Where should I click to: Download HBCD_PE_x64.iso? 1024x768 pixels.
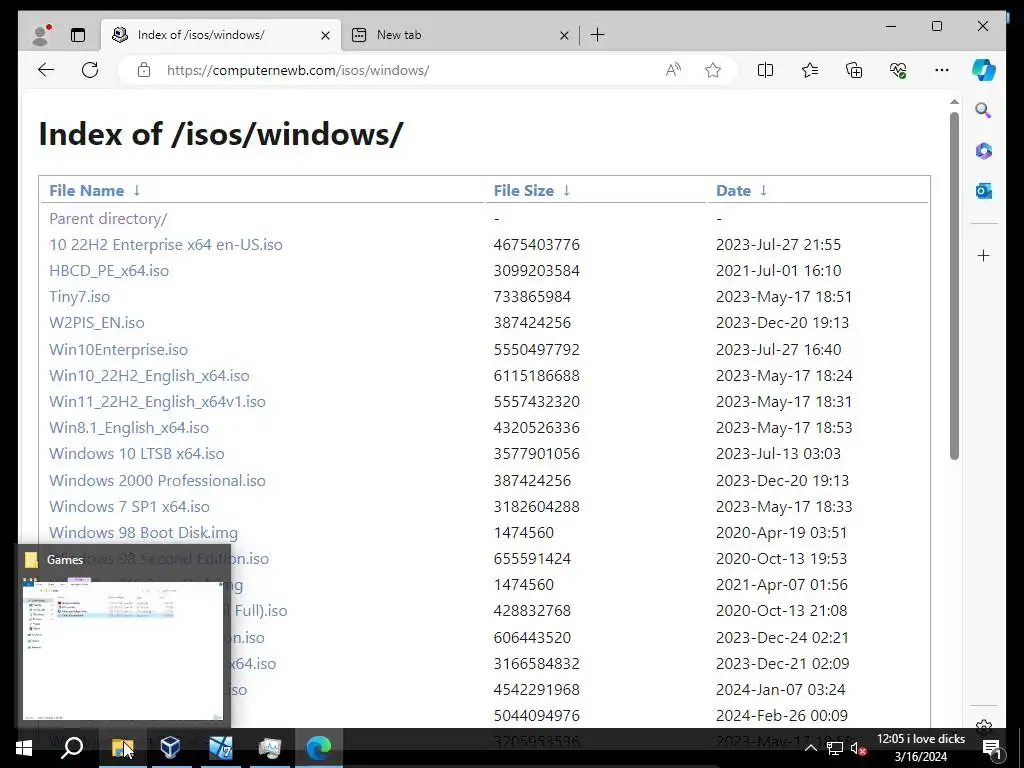pyautogui.click(x=109, y=271)
